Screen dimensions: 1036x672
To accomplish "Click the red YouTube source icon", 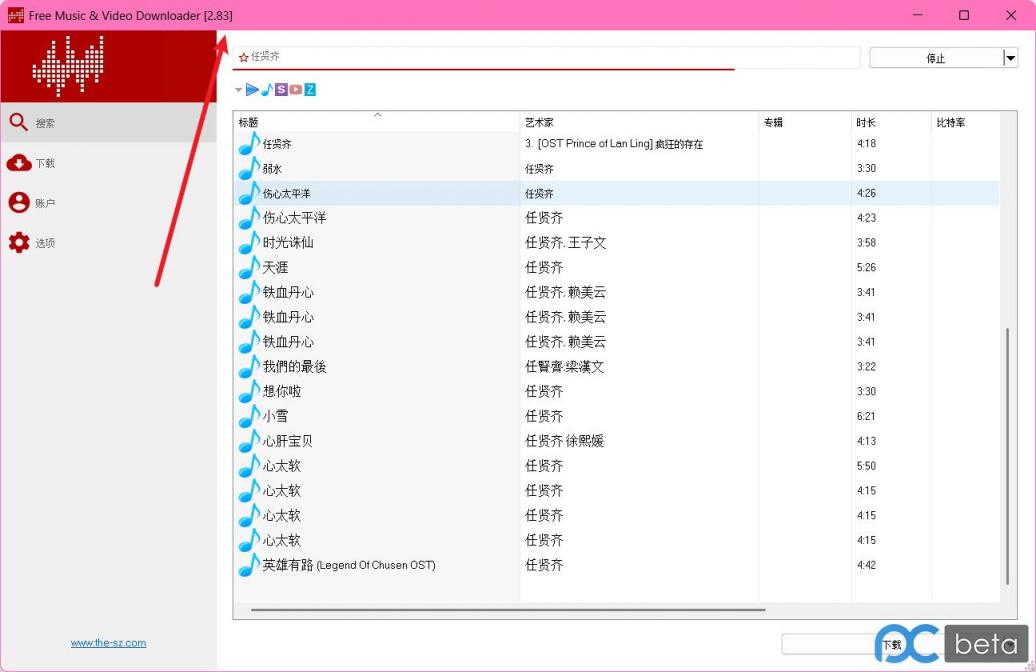I will pos(295,90).
